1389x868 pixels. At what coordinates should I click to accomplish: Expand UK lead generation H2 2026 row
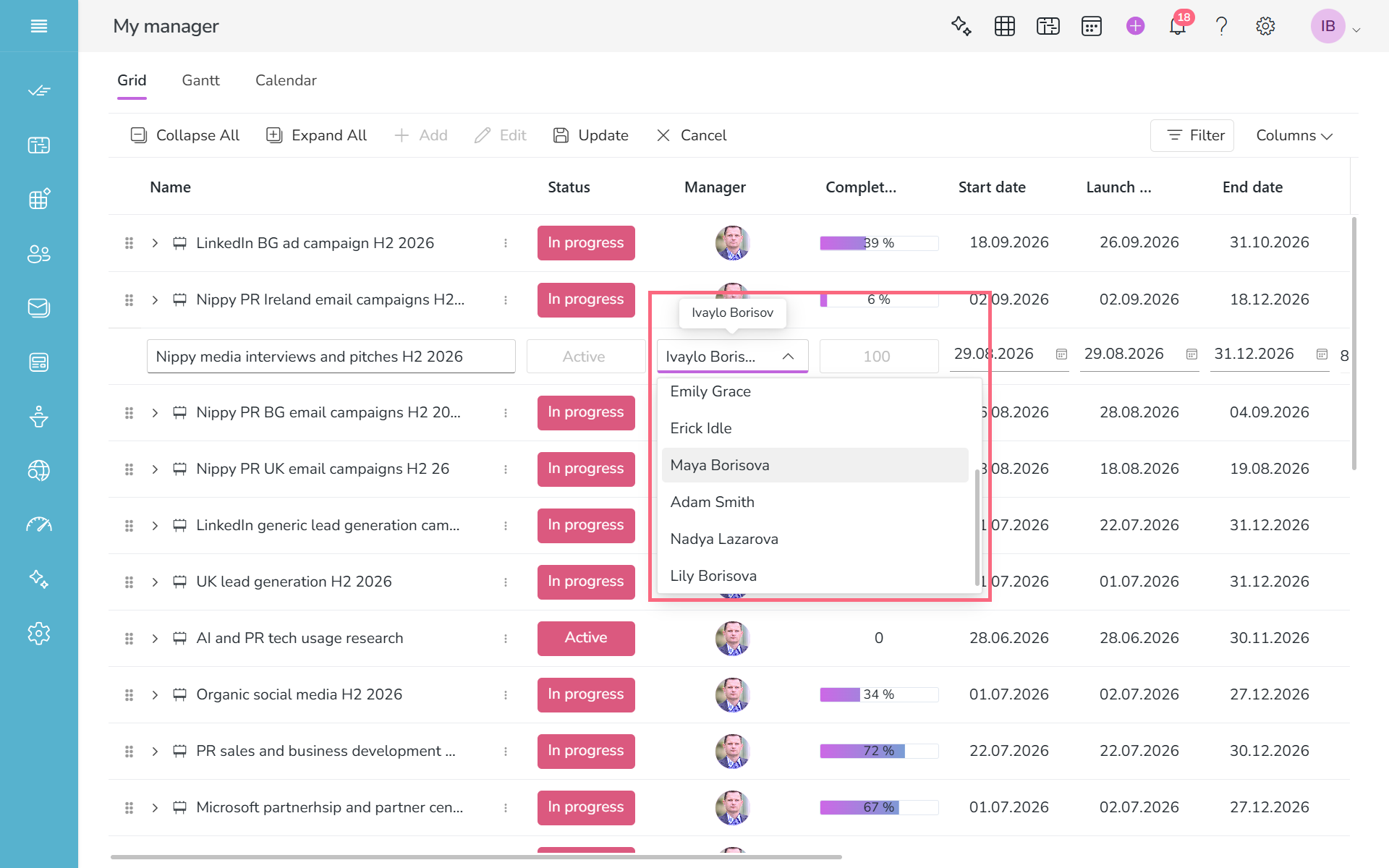coord(155,582)
